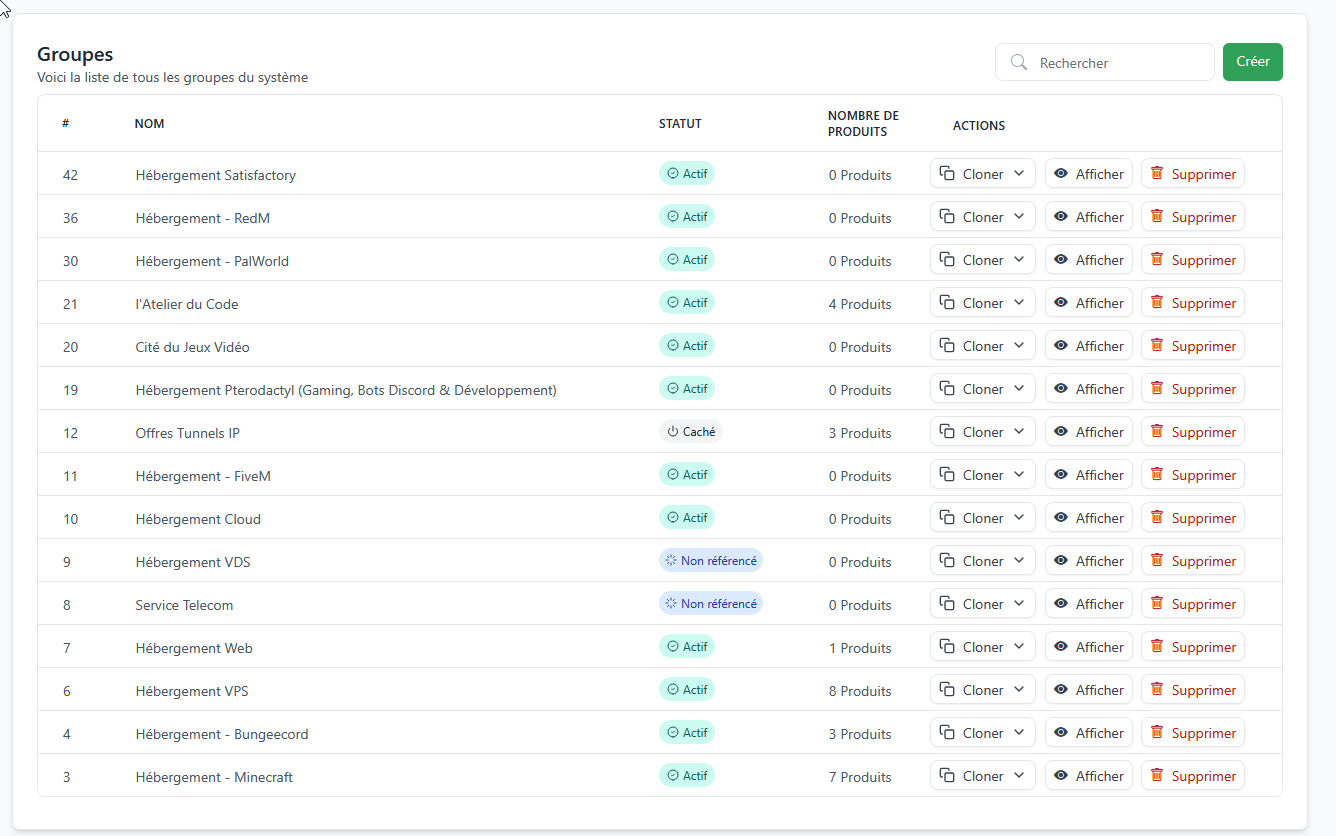Click eye icon for Hébergement - RedM
This screenshot has height=836, width=1336.
click(x=1061, y=217)
